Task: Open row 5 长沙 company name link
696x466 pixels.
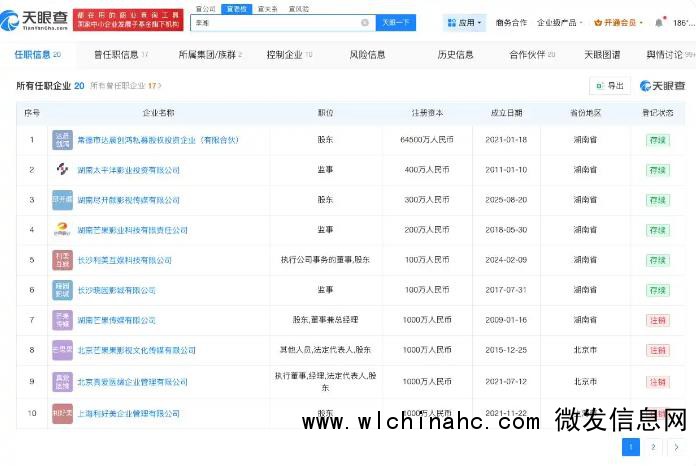Action: pyautogui.click(x=124, y=260)
